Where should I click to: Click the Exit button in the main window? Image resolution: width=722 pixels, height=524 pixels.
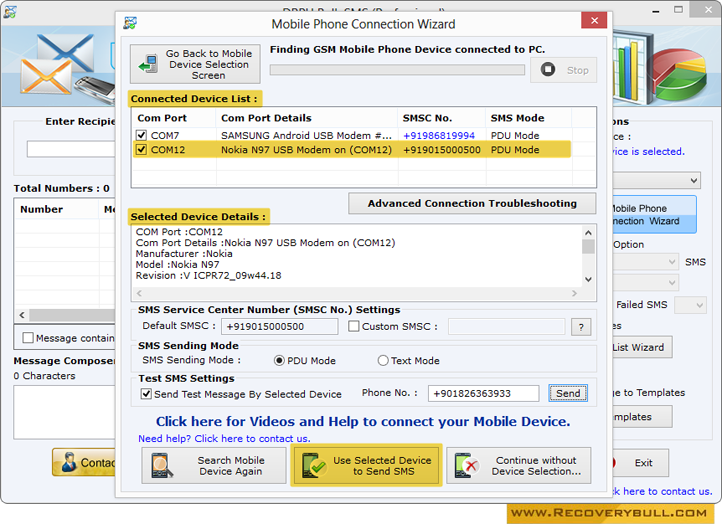(x=643, y=463)
